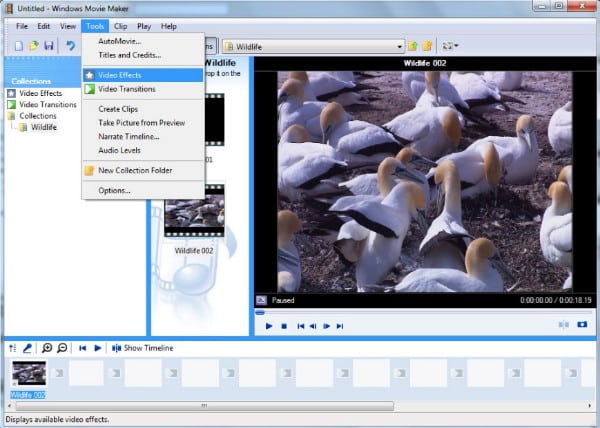The width and height of the screenshot is (600, 428).
Task: Choose Titles and Credits menu entry
Action: tap(143, 55)
